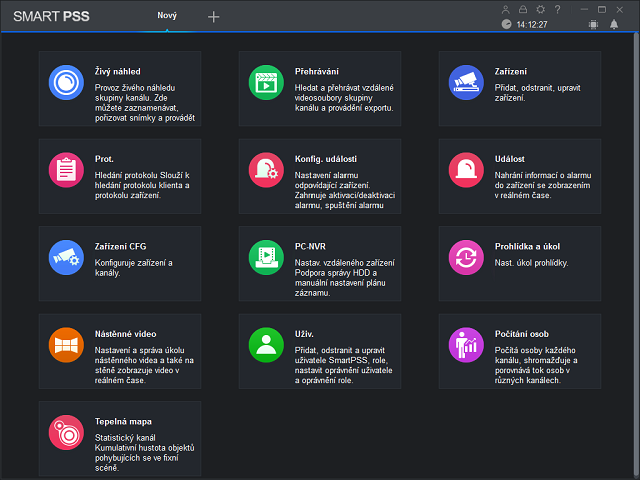Click the Zařízení CFG title
Screen dimensions: 640x480
click(120, 247)
